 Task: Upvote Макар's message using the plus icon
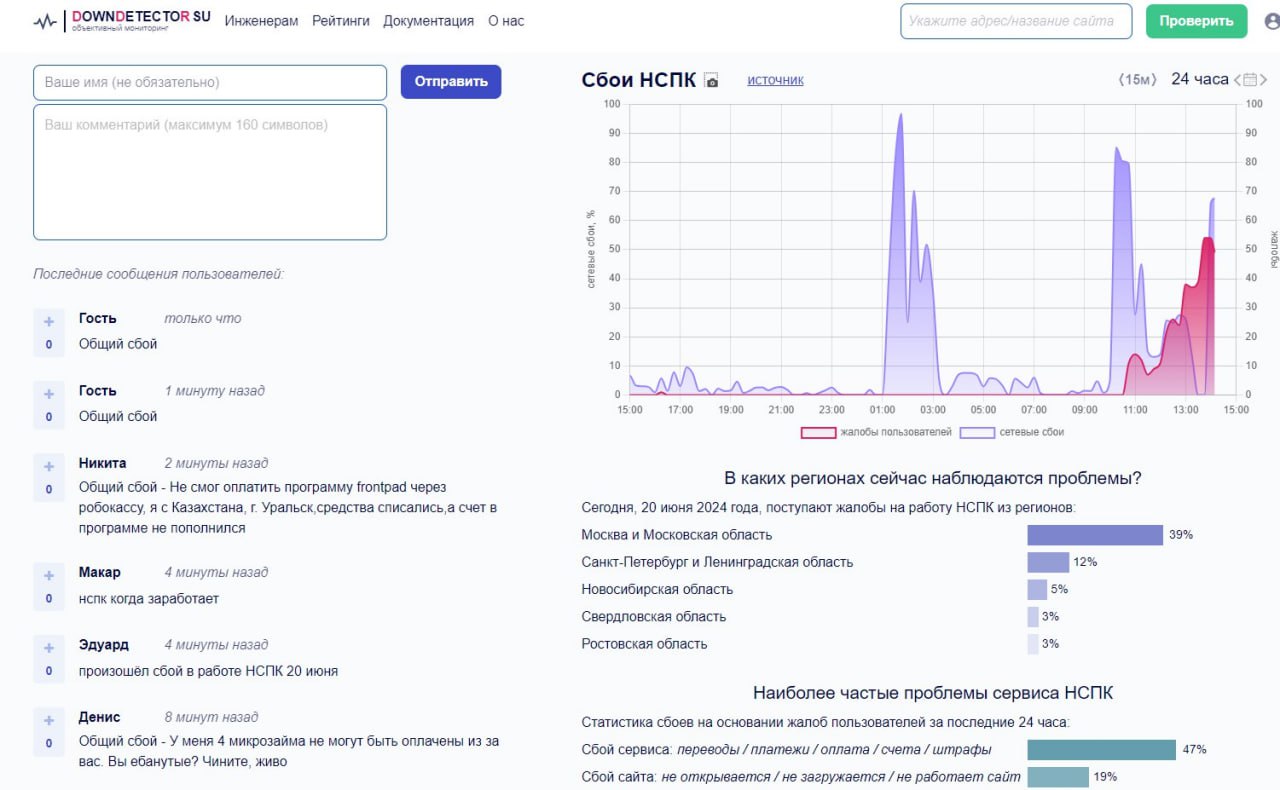48,576
